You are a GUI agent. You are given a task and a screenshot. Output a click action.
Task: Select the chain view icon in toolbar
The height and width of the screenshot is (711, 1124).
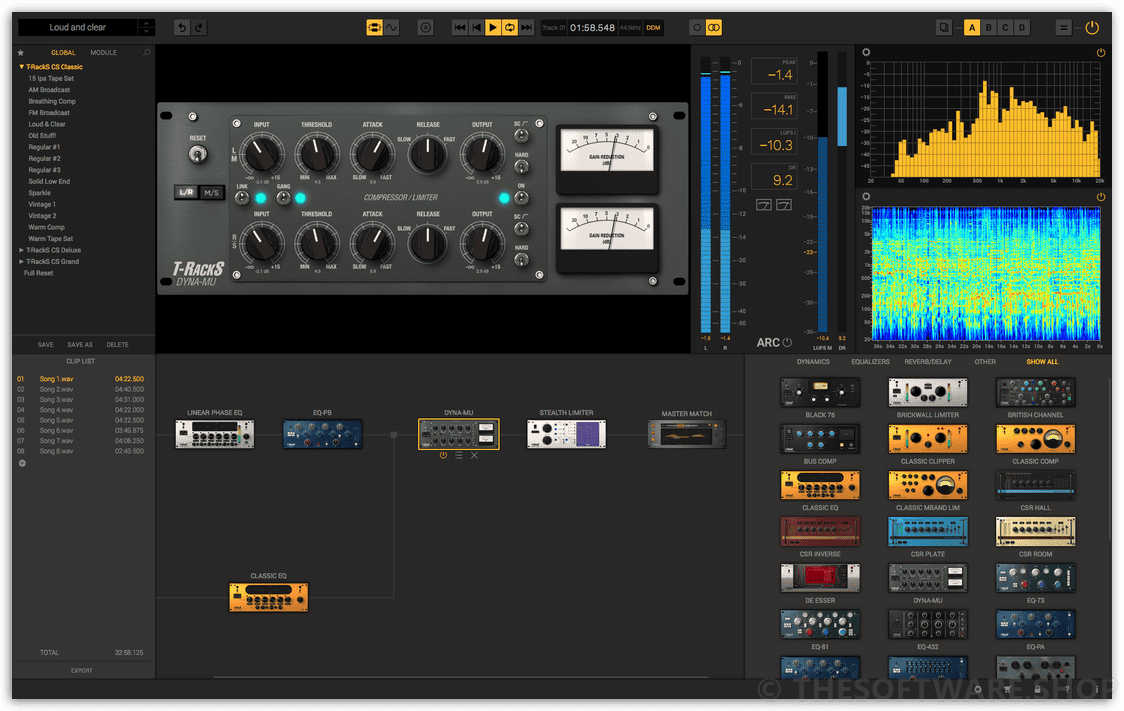point(374,27)
